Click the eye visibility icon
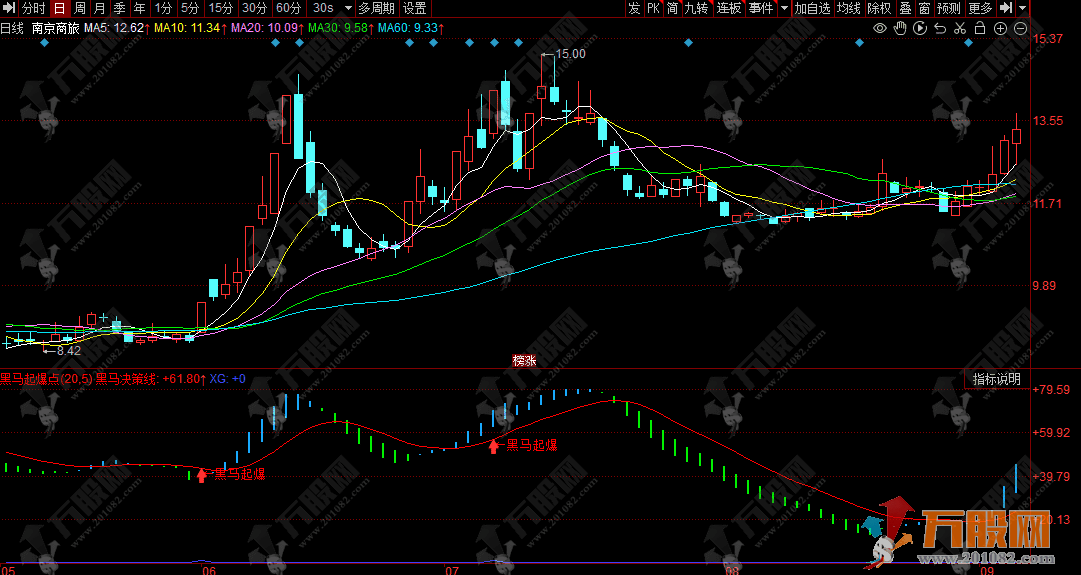 coord(879,28)
